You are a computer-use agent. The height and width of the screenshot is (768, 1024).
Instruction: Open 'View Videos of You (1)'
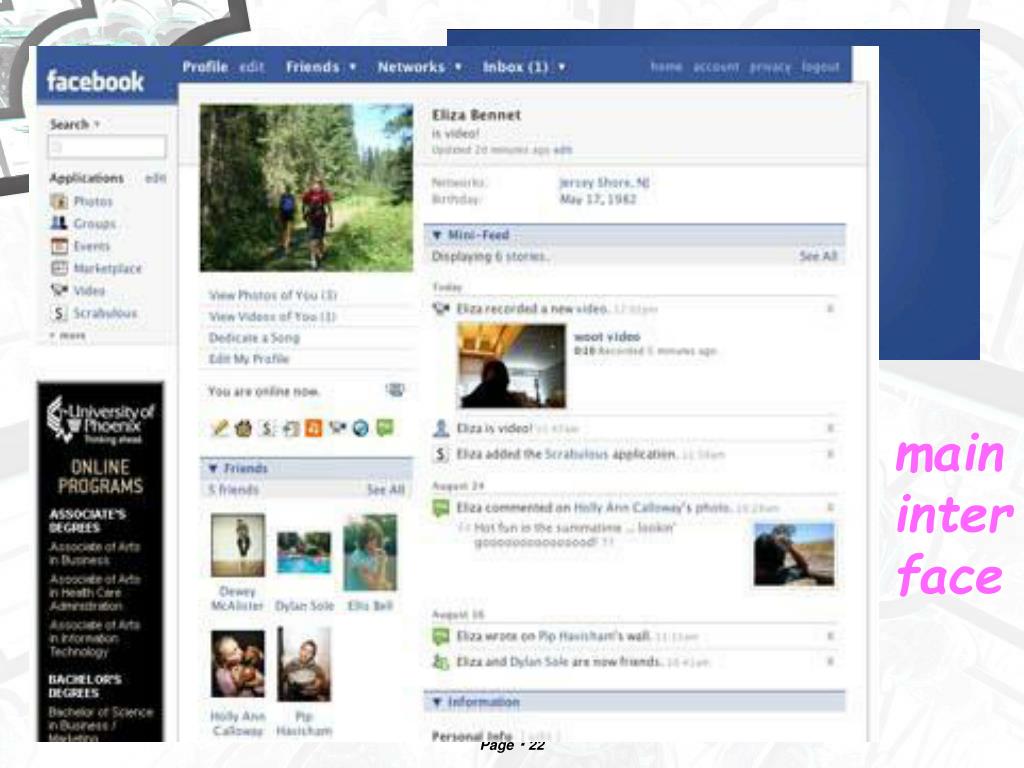coord(272,317)
